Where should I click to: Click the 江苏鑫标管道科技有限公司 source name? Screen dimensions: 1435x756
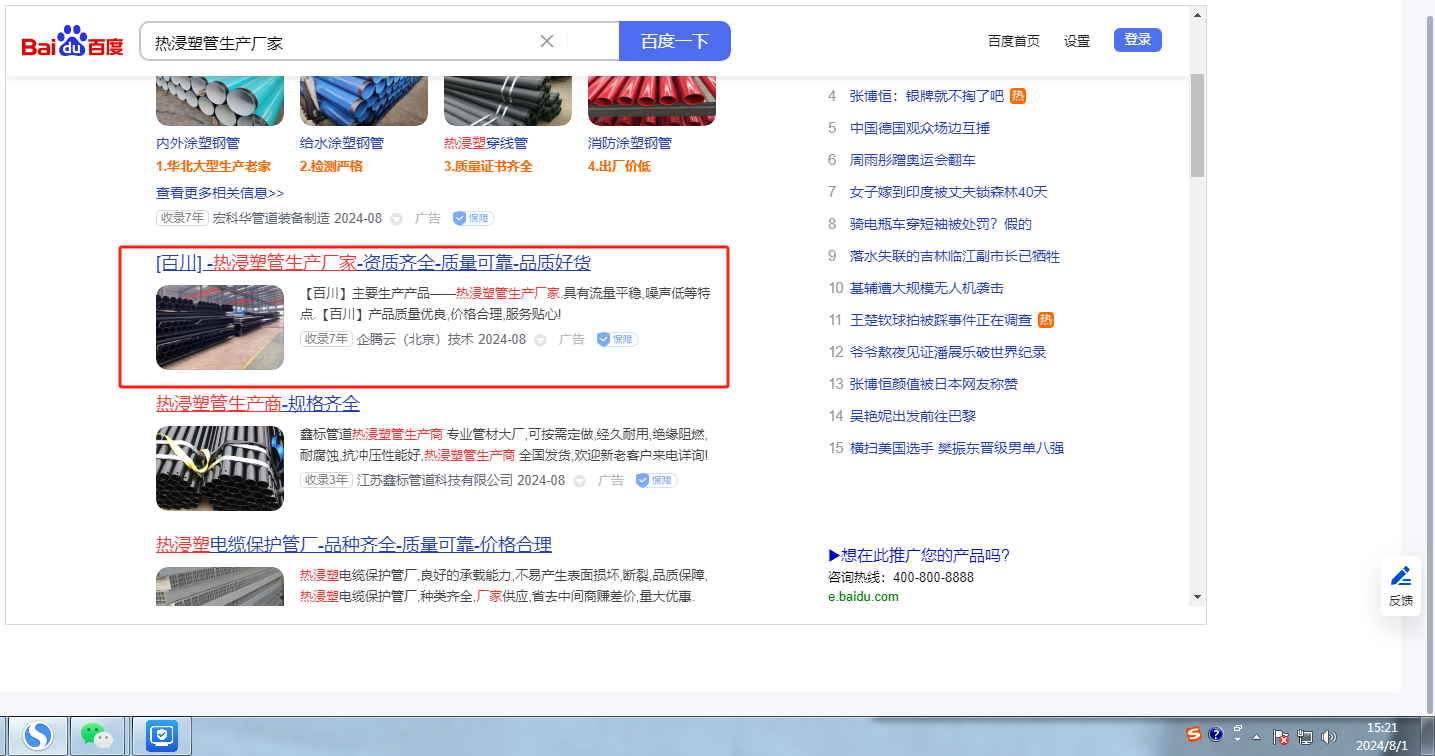point(434,480)
